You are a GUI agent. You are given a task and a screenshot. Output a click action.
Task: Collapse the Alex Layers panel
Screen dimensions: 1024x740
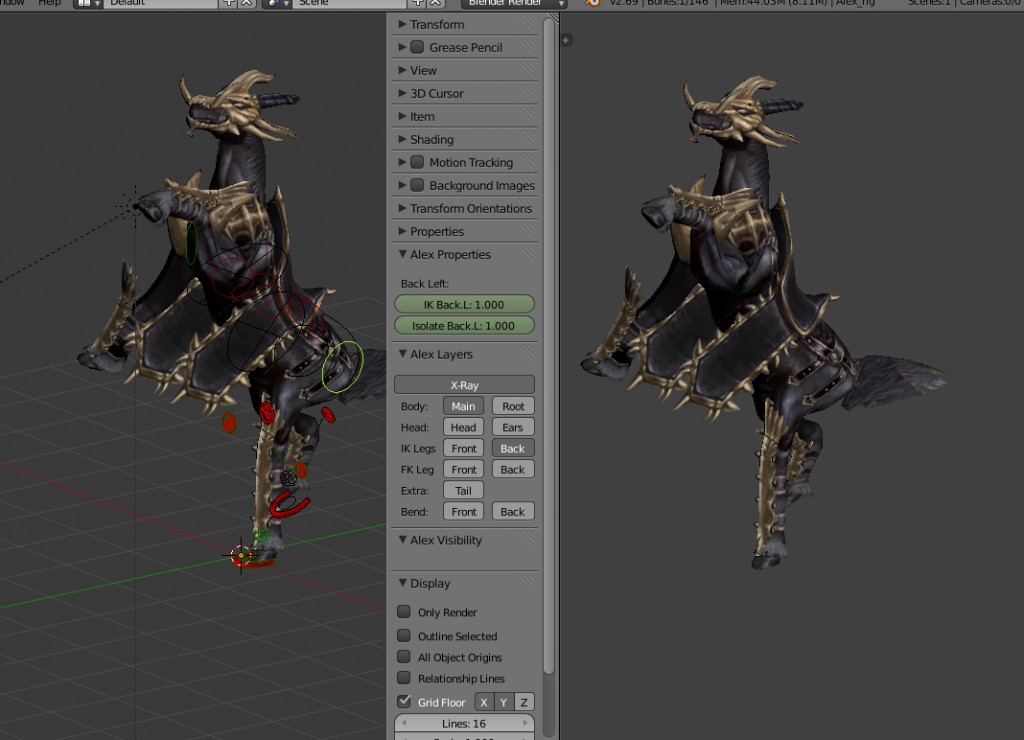[437, 354]
